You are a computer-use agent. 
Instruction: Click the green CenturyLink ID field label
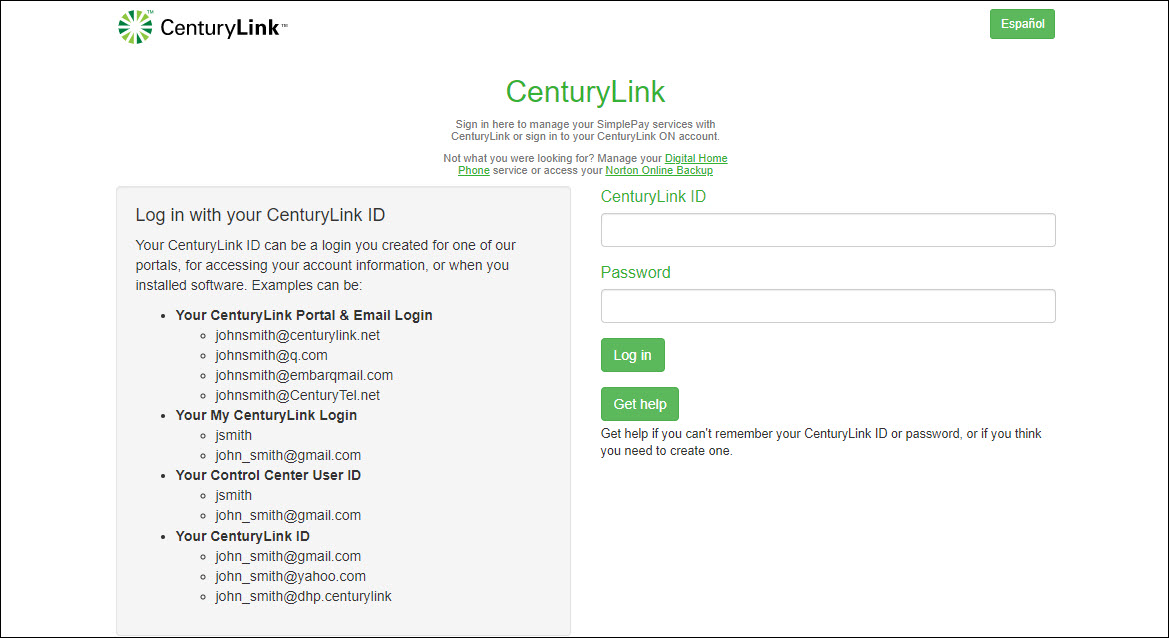tap(653, 197)
